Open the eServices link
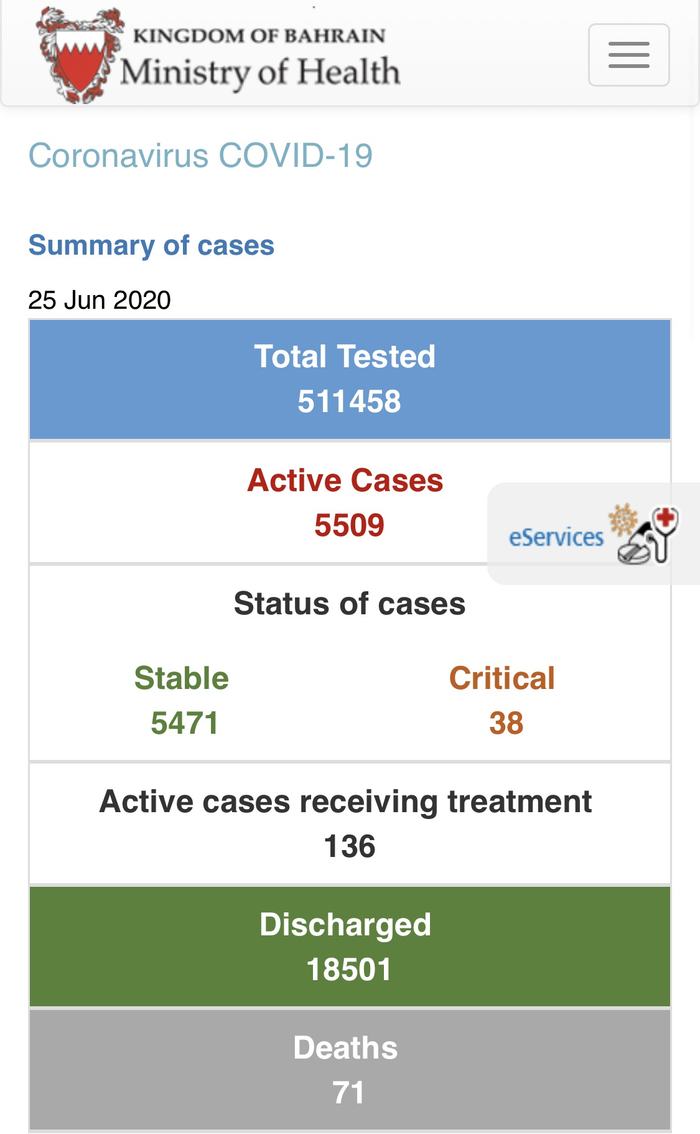 556,537
